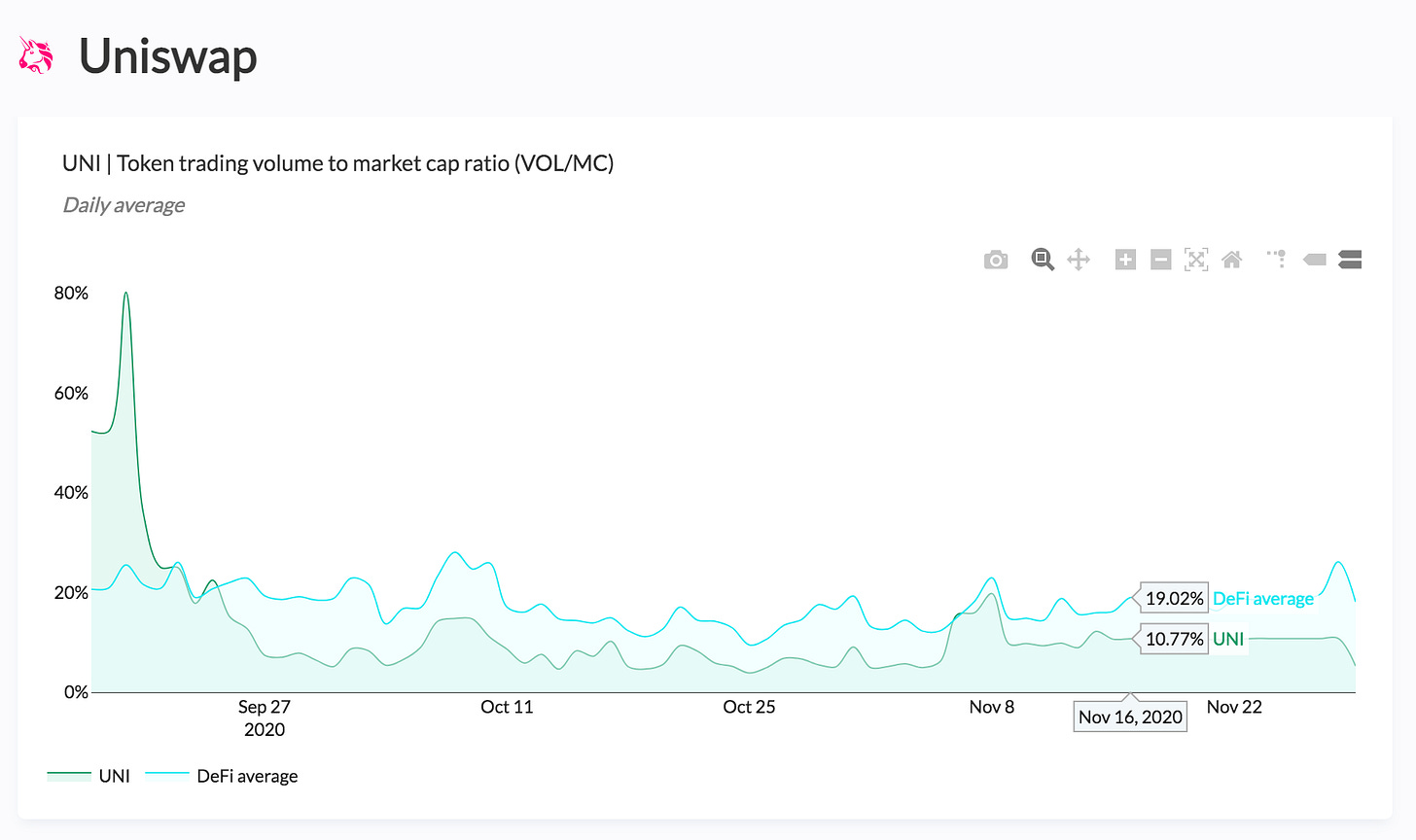Click the 40% y-axis label
1416x840 pixels.
point(71,493)
